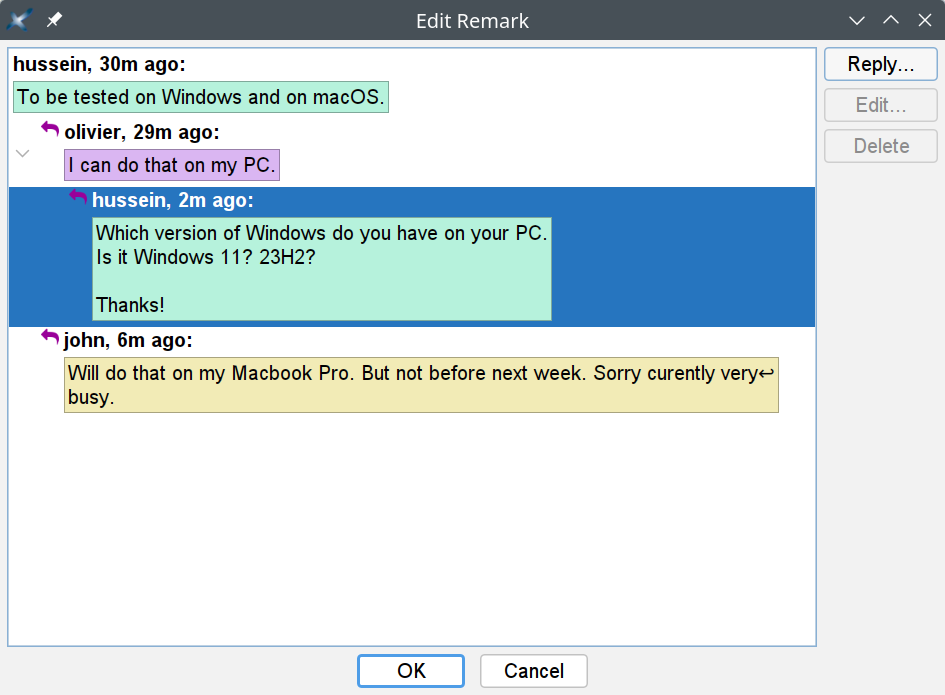This screenshot has height=695, width=945.
Task: Select 'hussein, 30m ago:' header
Action: click(99, 64)
